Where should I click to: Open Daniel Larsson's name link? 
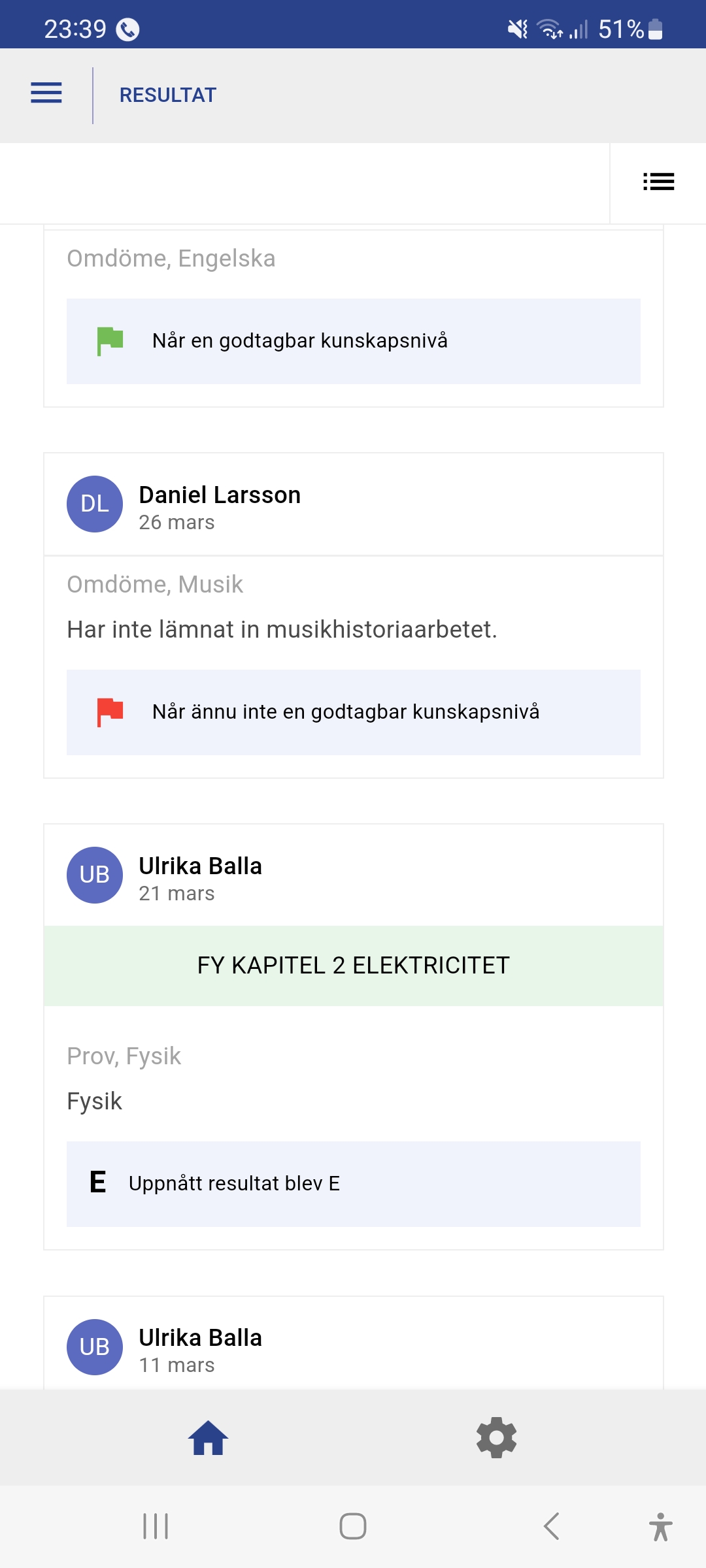pos(220,495)
